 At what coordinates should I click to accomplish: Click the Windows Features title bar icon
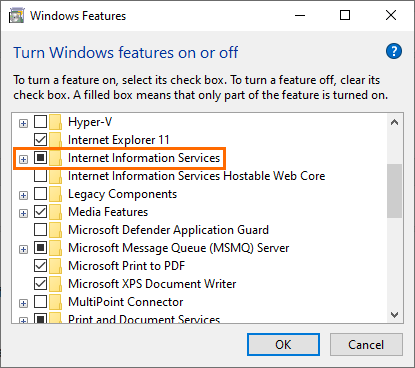16,15
